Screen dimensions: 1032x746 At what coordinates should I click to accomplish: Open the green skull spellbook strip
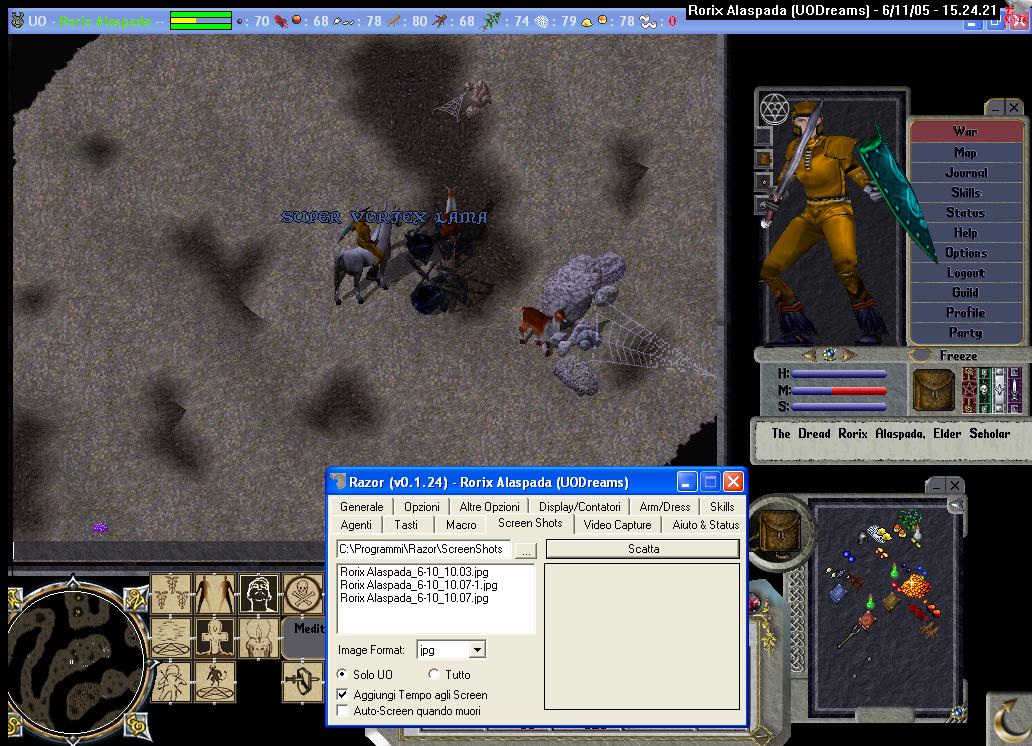(x=984, y=390)
